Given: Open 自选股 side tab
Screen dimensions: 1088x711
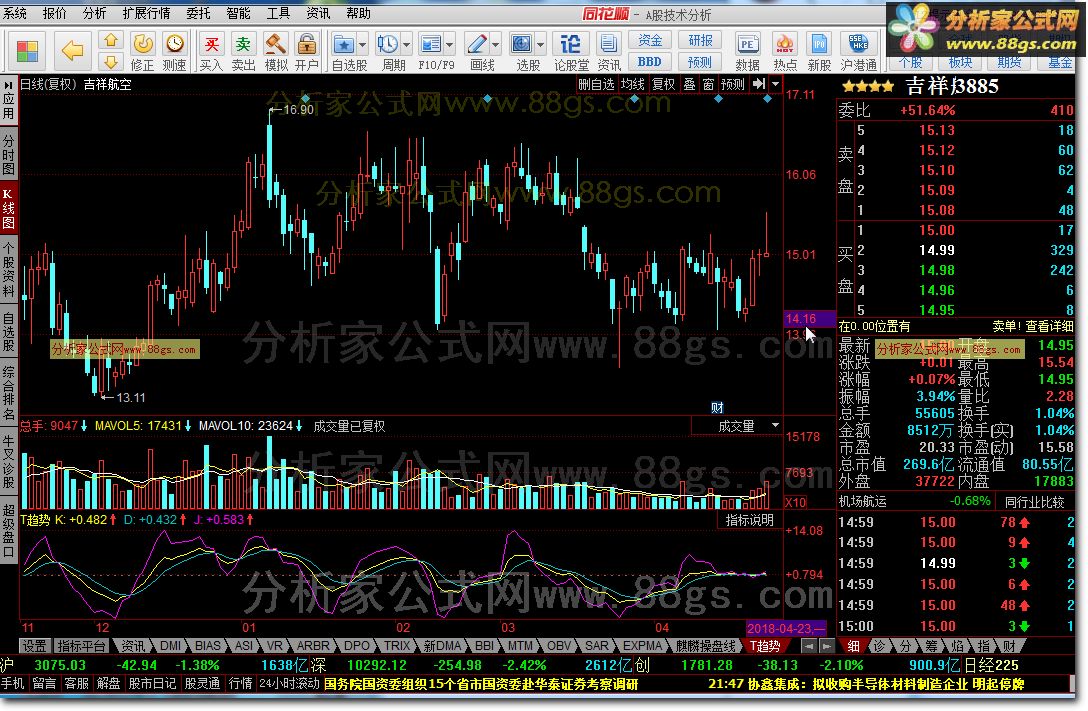Looking at the screenshot, I should click(8, 331).
